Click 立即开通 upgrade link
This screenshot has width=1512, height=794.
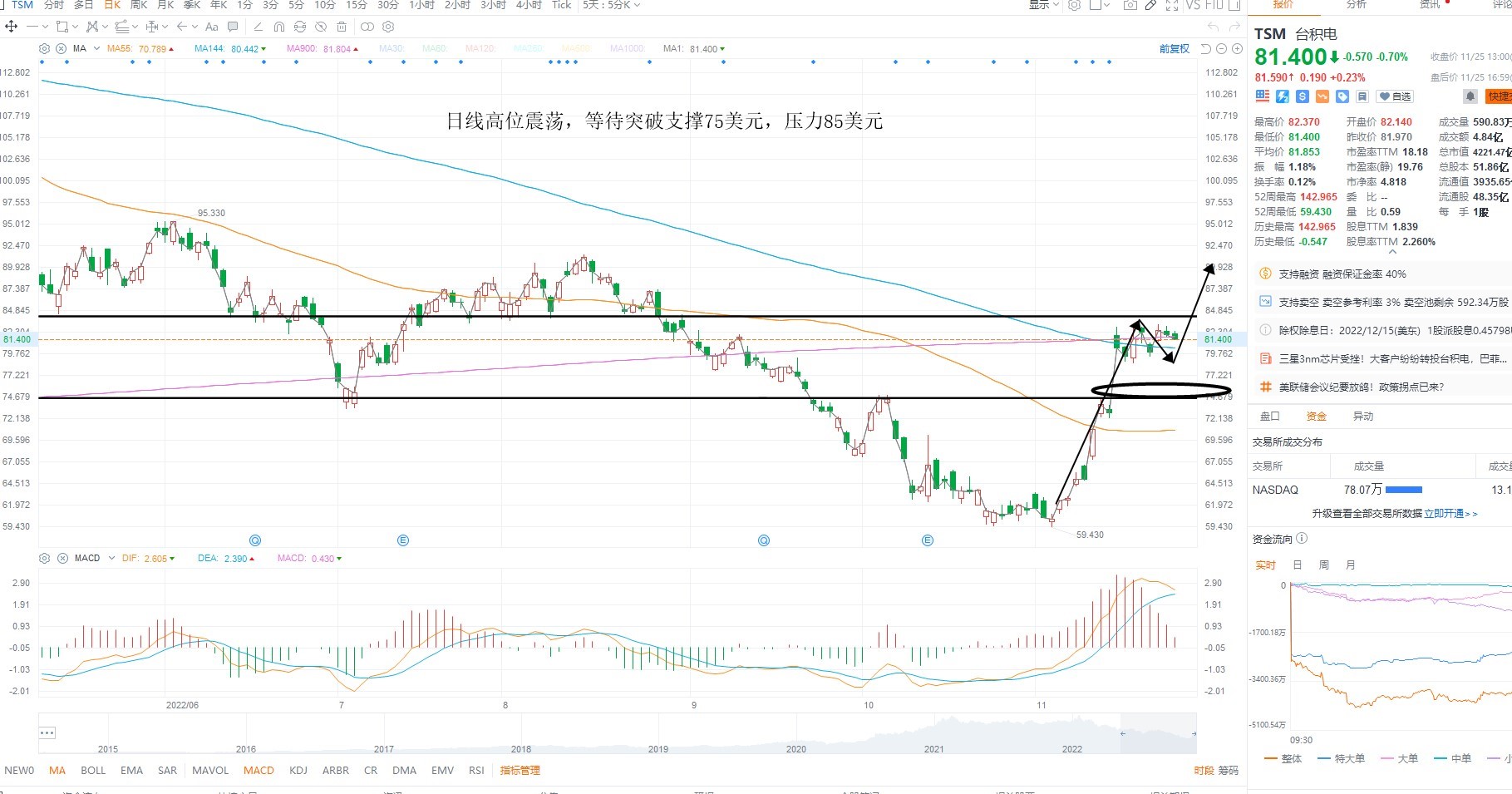[x=1450, y=514]
